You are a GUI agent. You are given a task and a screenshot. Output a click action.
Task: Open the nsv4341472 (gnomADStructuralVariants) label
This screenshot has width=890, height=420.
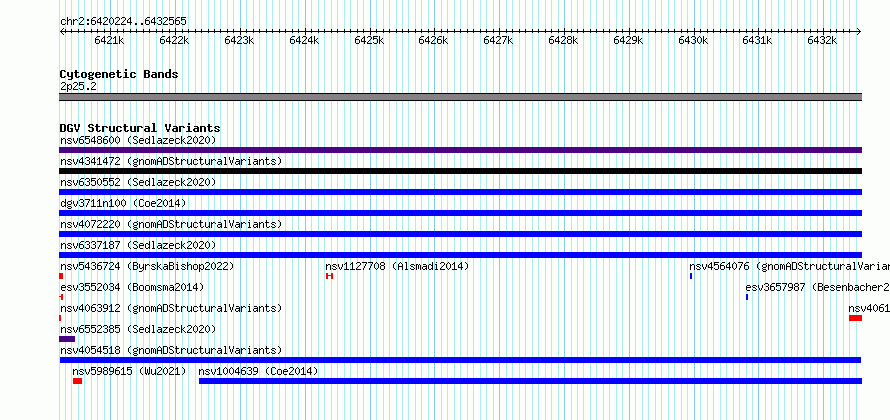(171, 161)
